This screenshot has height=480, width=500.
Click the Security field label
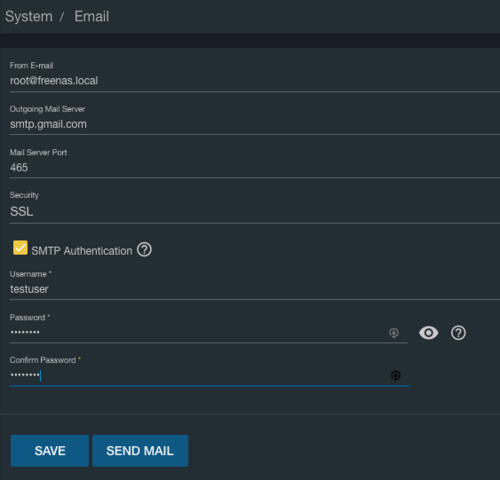coord(24,195)
